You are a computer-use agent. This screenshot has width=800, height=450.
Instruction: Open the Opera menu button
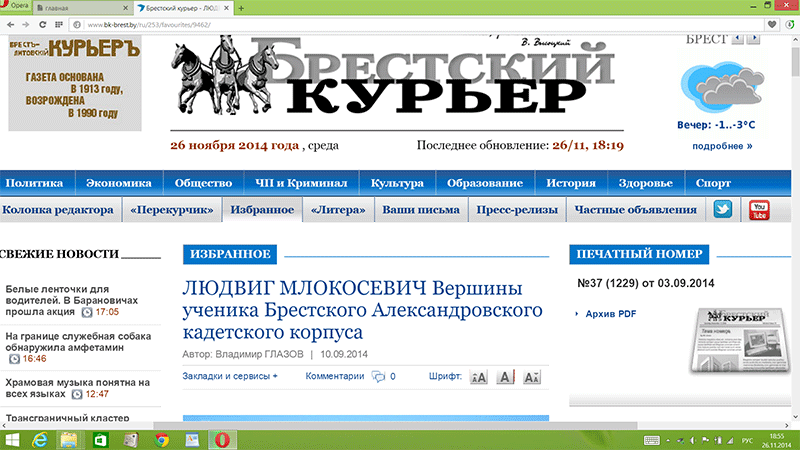(15, 6)
